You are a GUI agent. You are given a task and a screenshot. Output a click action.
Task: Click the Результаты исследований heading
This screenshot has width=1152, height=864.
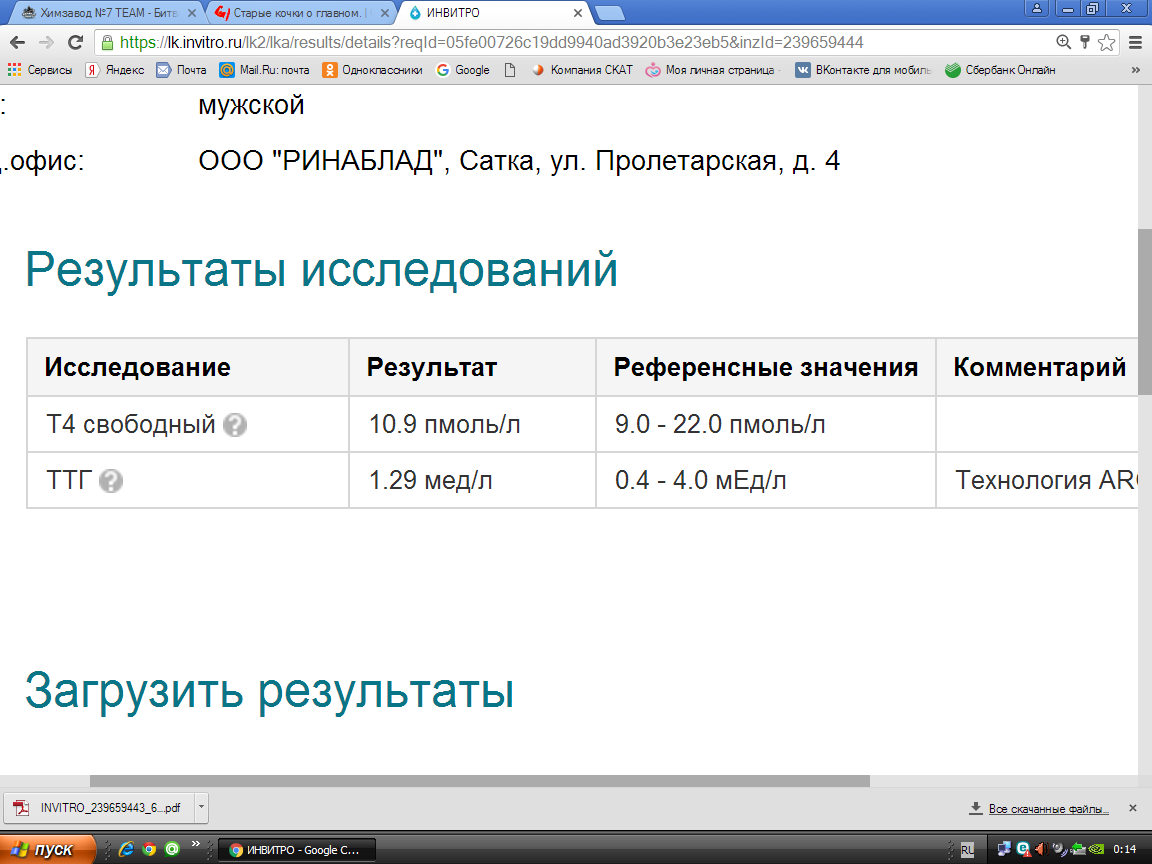click(322, 270)
